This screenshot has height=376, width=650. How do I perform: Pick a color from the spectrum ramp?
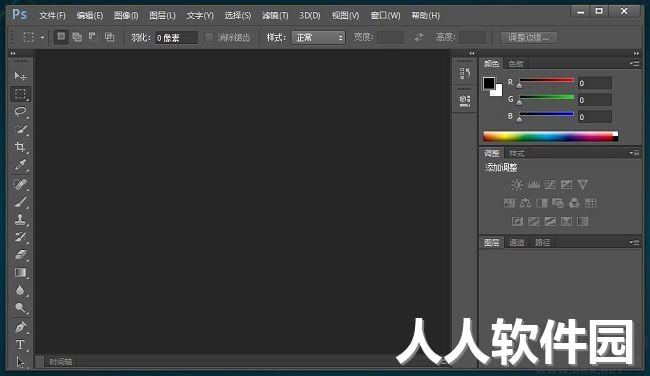[x=551, y=136]
